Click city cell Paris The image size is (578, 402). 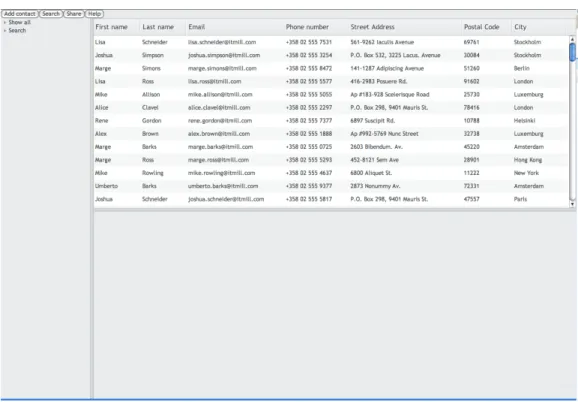pyautogui.click(x=520, y=199)
